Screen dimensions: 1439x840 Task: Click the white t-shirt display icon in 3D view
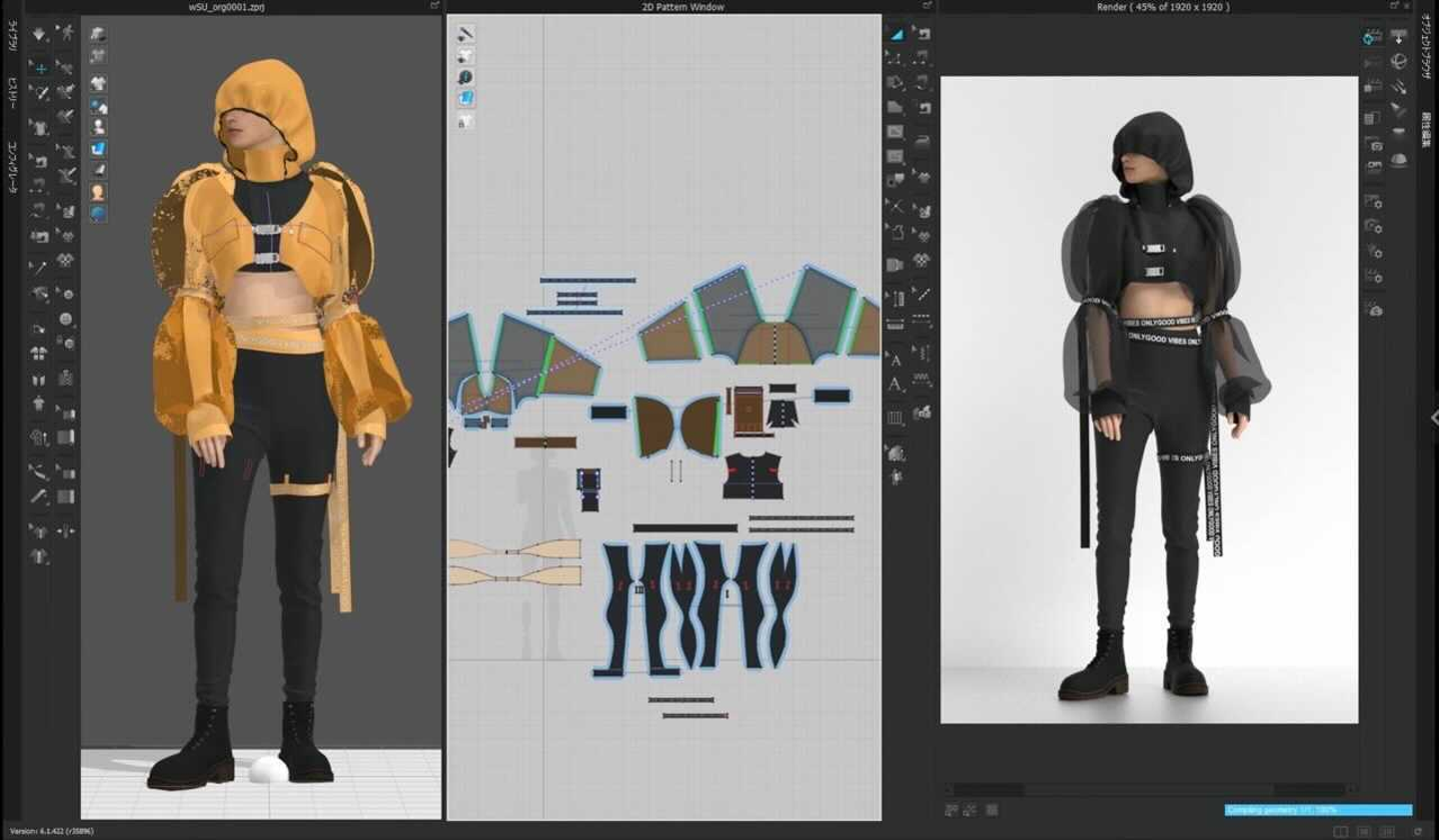coord(98,84)
